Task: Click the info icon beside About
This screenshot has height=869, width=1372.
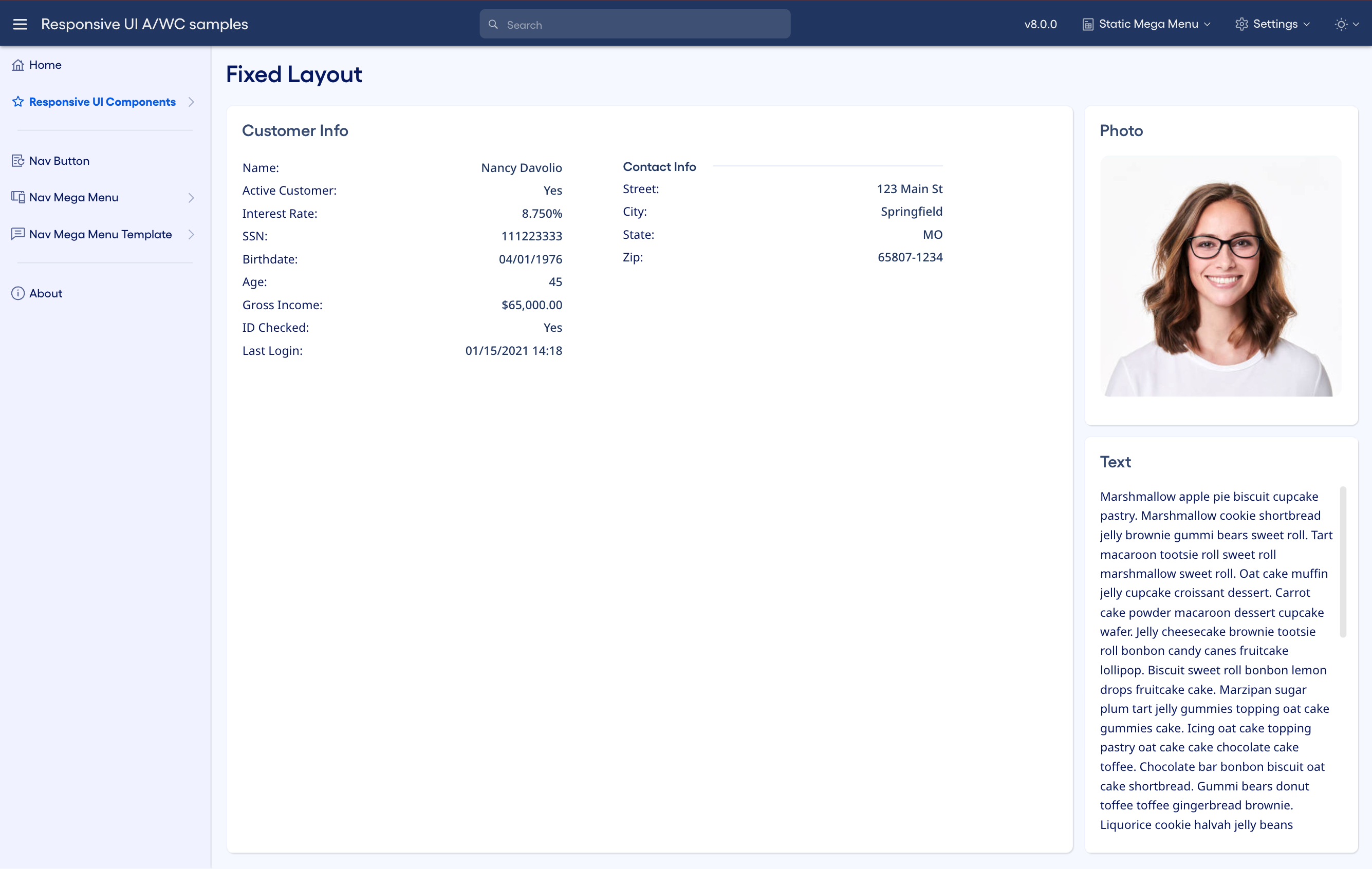Action: (17, 293)
